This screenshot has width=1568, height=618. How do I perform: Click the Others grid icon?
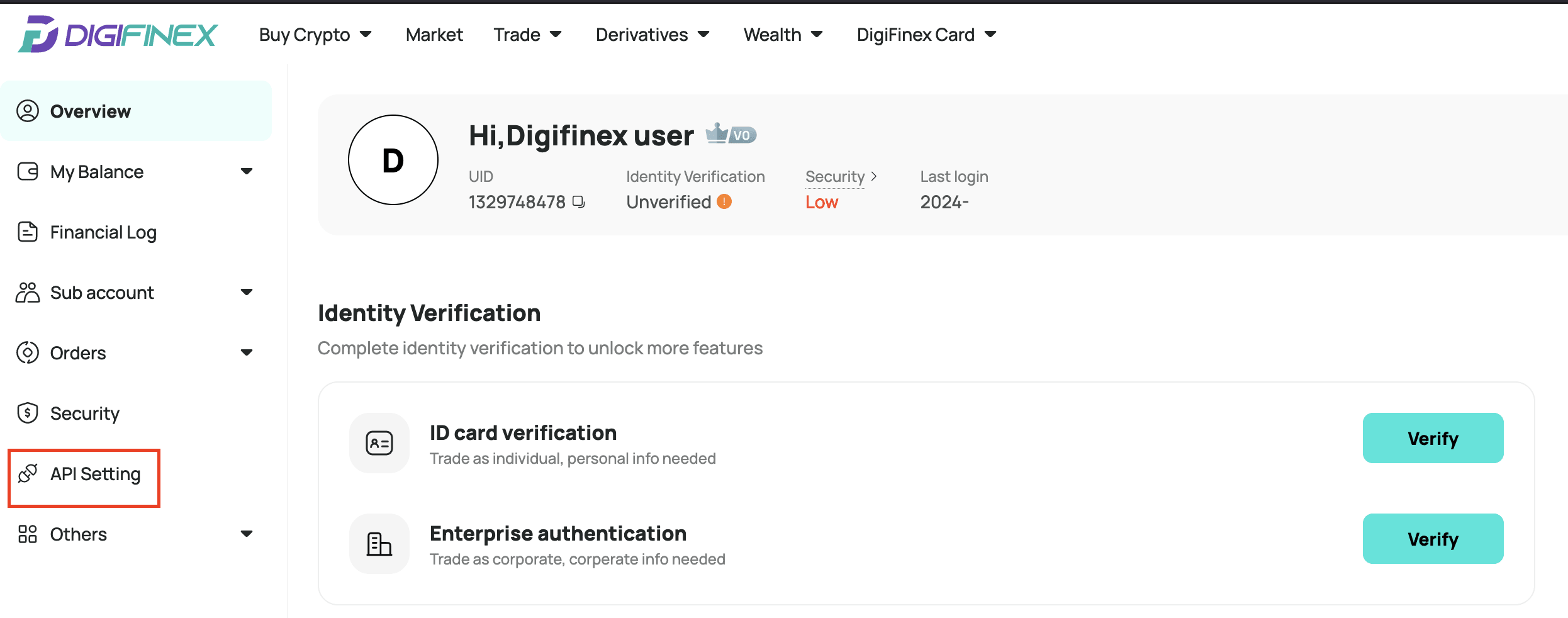[28, 534]
